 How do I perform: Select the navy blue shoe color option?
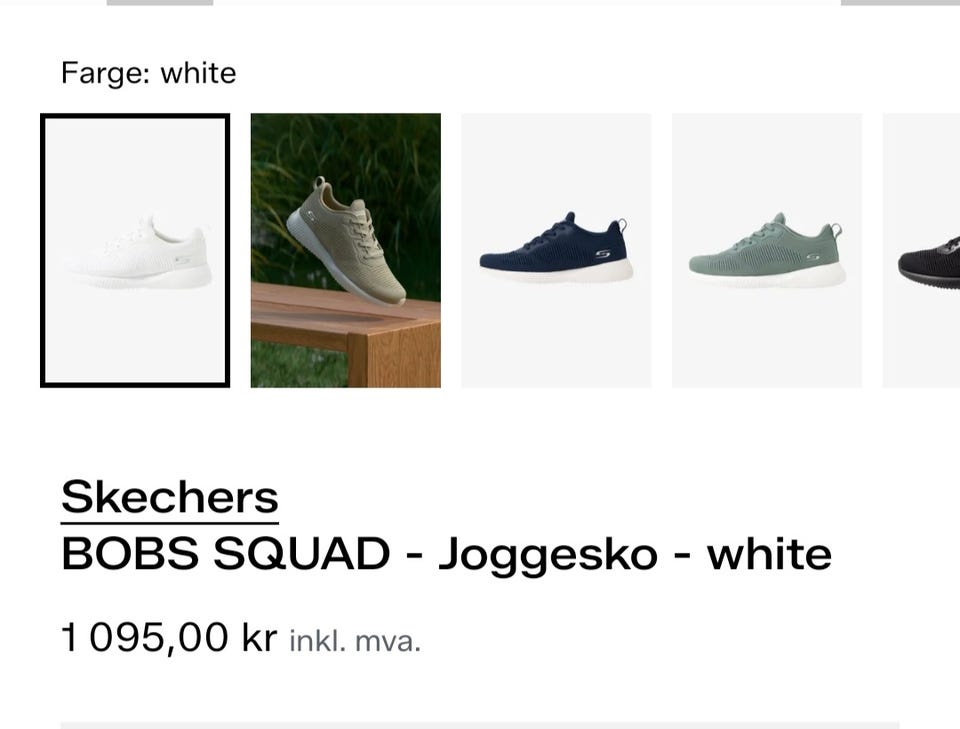click(557, 250)
